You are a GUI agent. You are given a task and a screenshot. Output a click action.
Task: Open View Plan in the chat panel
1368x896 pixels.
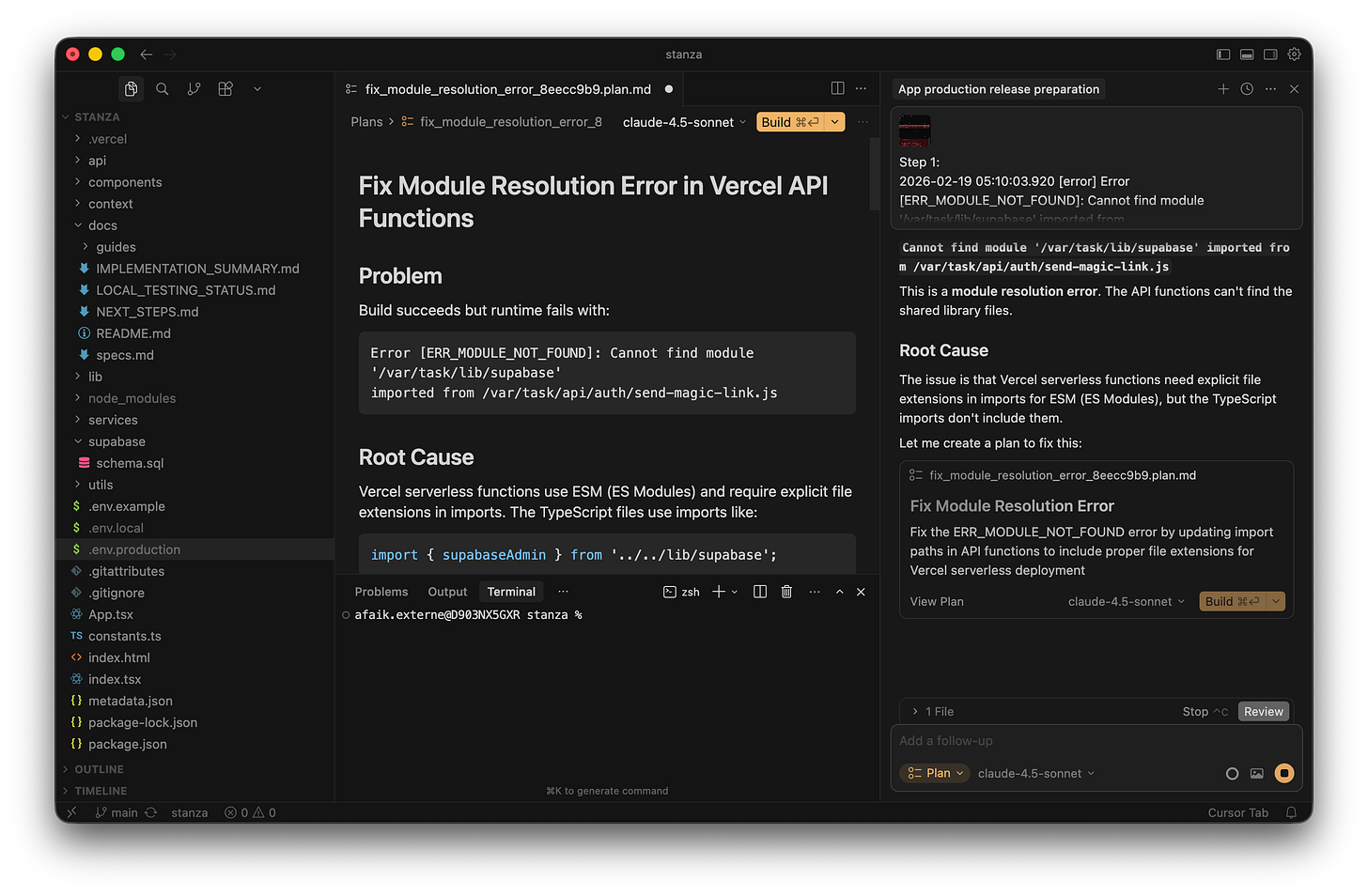[x=936, y=601]
